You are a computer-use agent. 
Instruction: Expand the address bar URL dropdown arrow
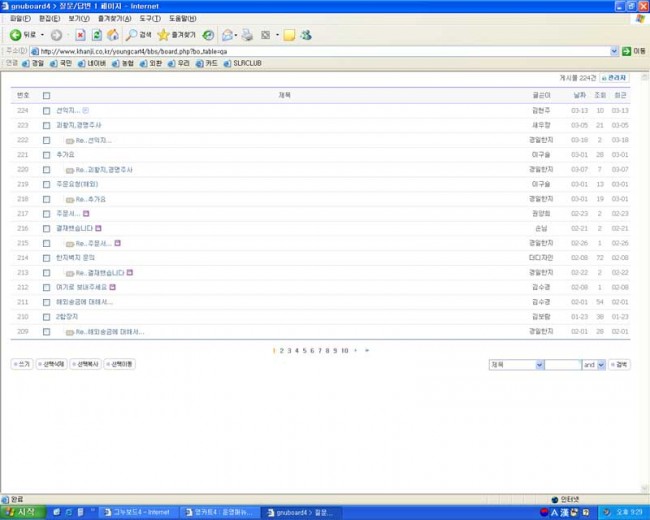point(613,51)
